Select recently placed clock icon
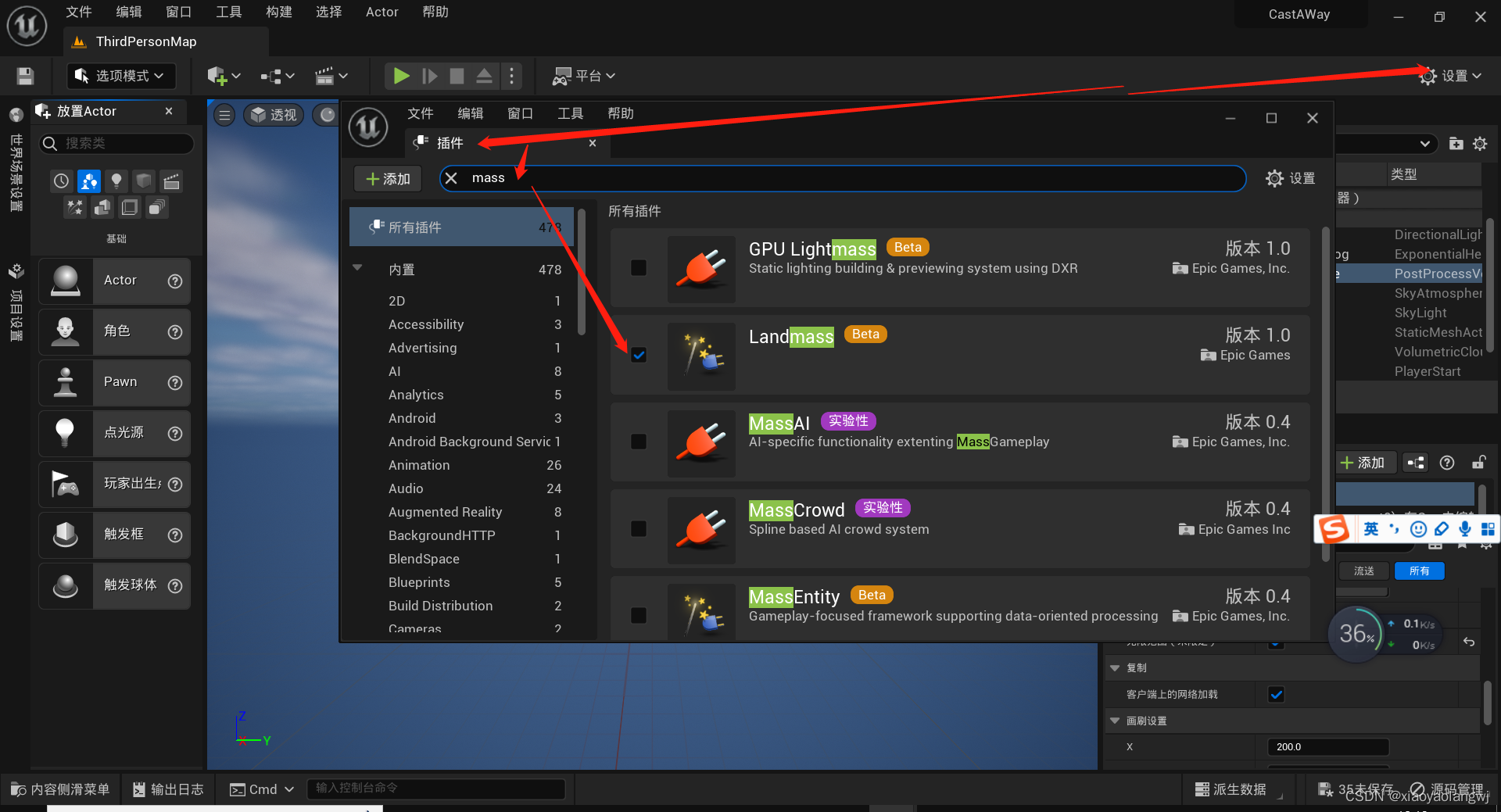 click(x=62, y=181)
